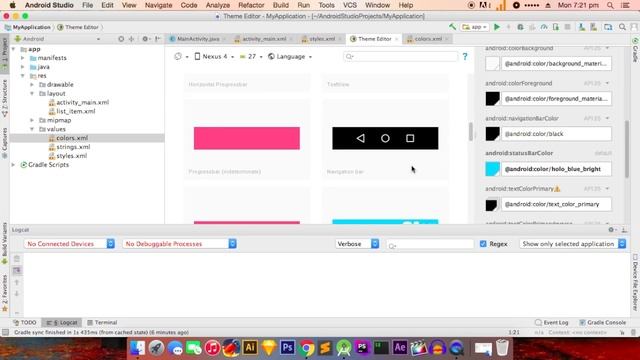Click the Clear logcat trash icon
Viewport: 640px width, 360px height.
[17, 258]
